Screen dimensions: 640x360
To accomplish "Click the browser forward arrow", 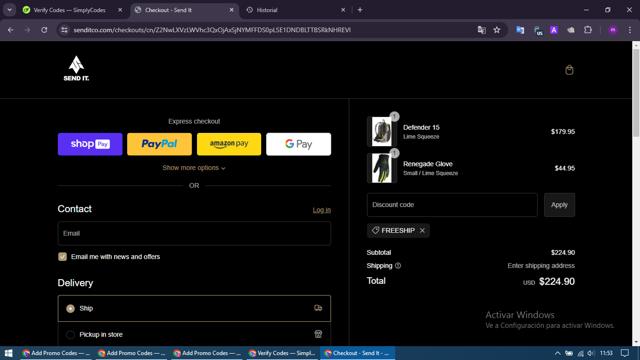I will coord(27,30).
